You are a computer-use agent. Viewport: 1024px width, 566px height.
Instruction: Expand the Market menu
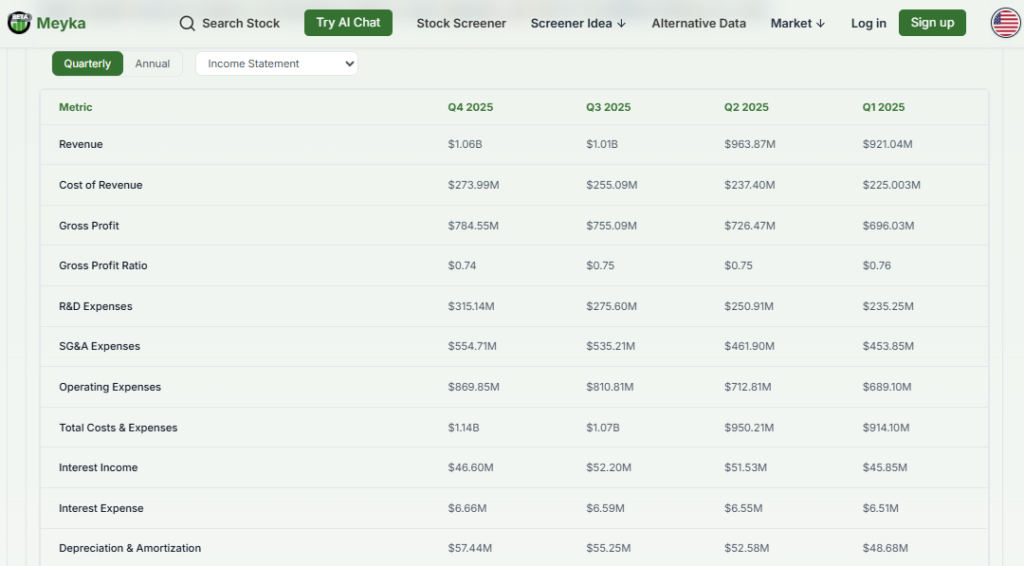(x=797, y=23)
